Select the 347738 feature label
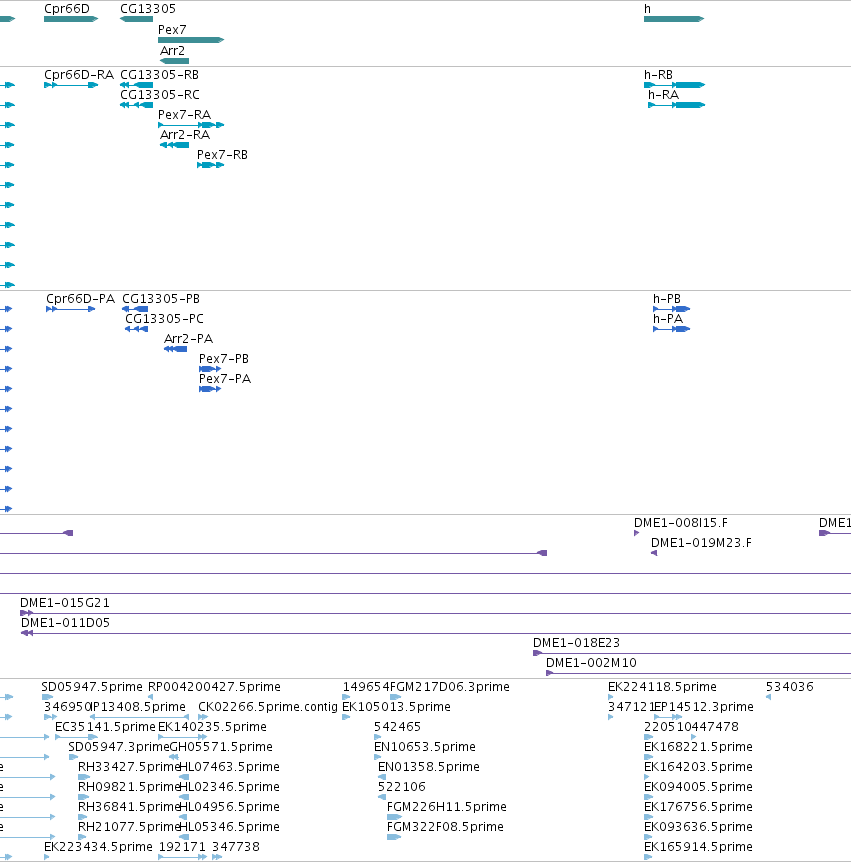Viewport: 851px width, 862px height. point(236,847)
